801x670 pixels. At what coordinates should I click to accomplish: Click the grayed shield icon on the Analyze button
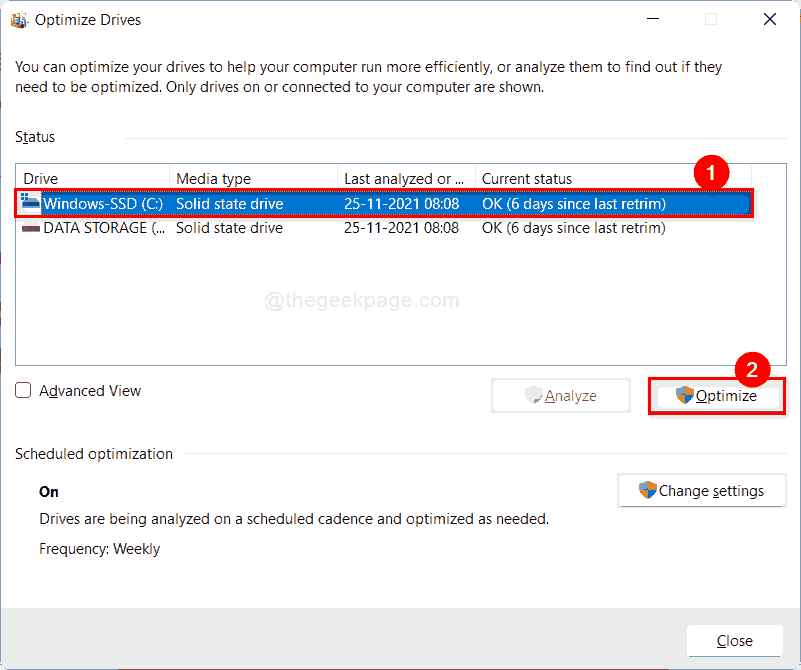pyautogui.click(x=534, y=395)
